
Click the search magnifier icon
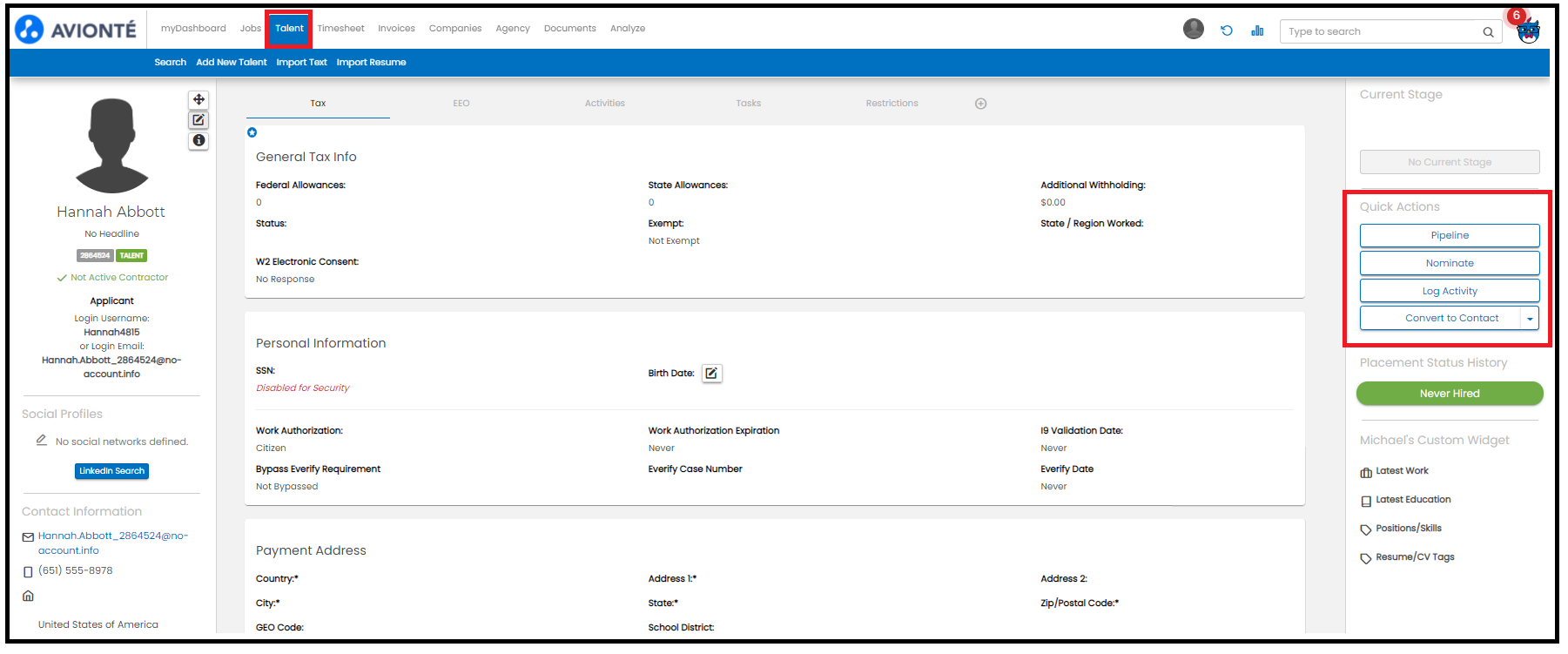click(x=1488, y=32)
